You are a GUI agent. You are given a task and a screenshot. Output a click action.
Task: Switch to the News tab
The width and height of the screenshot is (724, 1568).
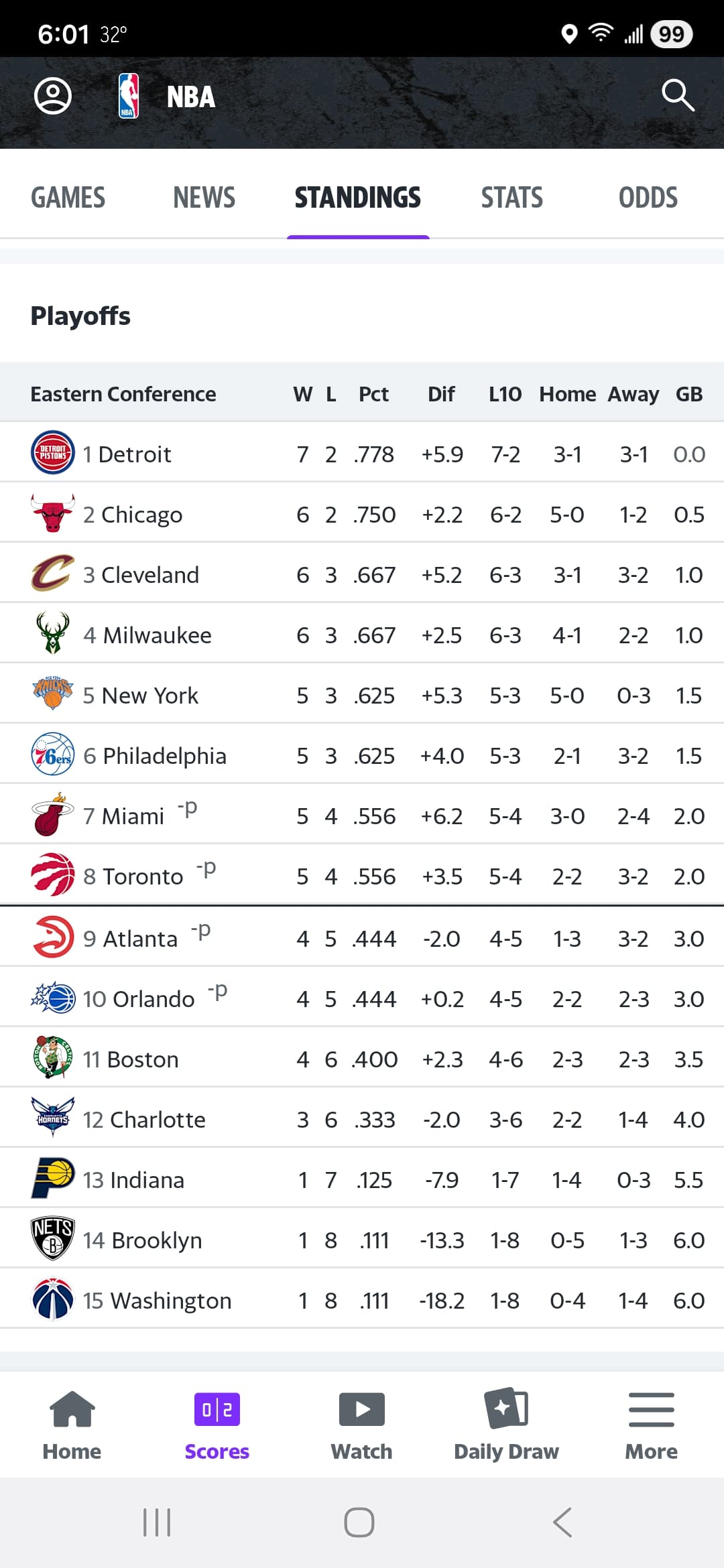[204, 198]
